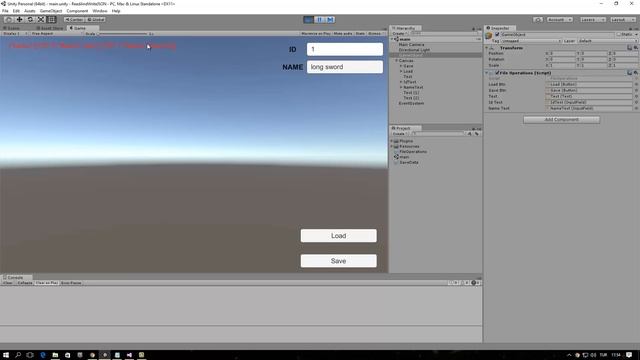Toggle Global handle rotation
640x360 pixels.
tap(96, 20)
